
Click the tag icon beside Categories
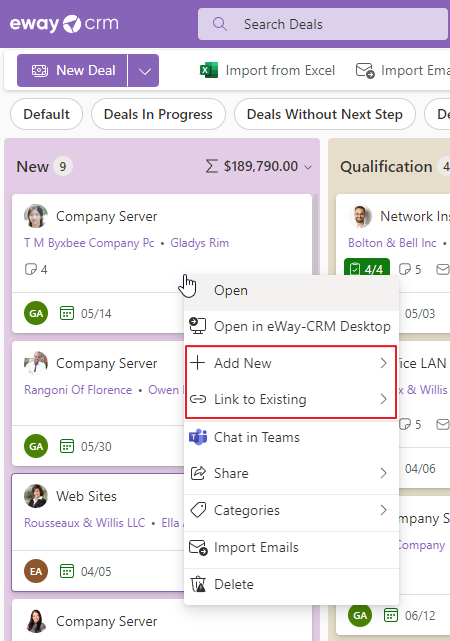(198, 510)
